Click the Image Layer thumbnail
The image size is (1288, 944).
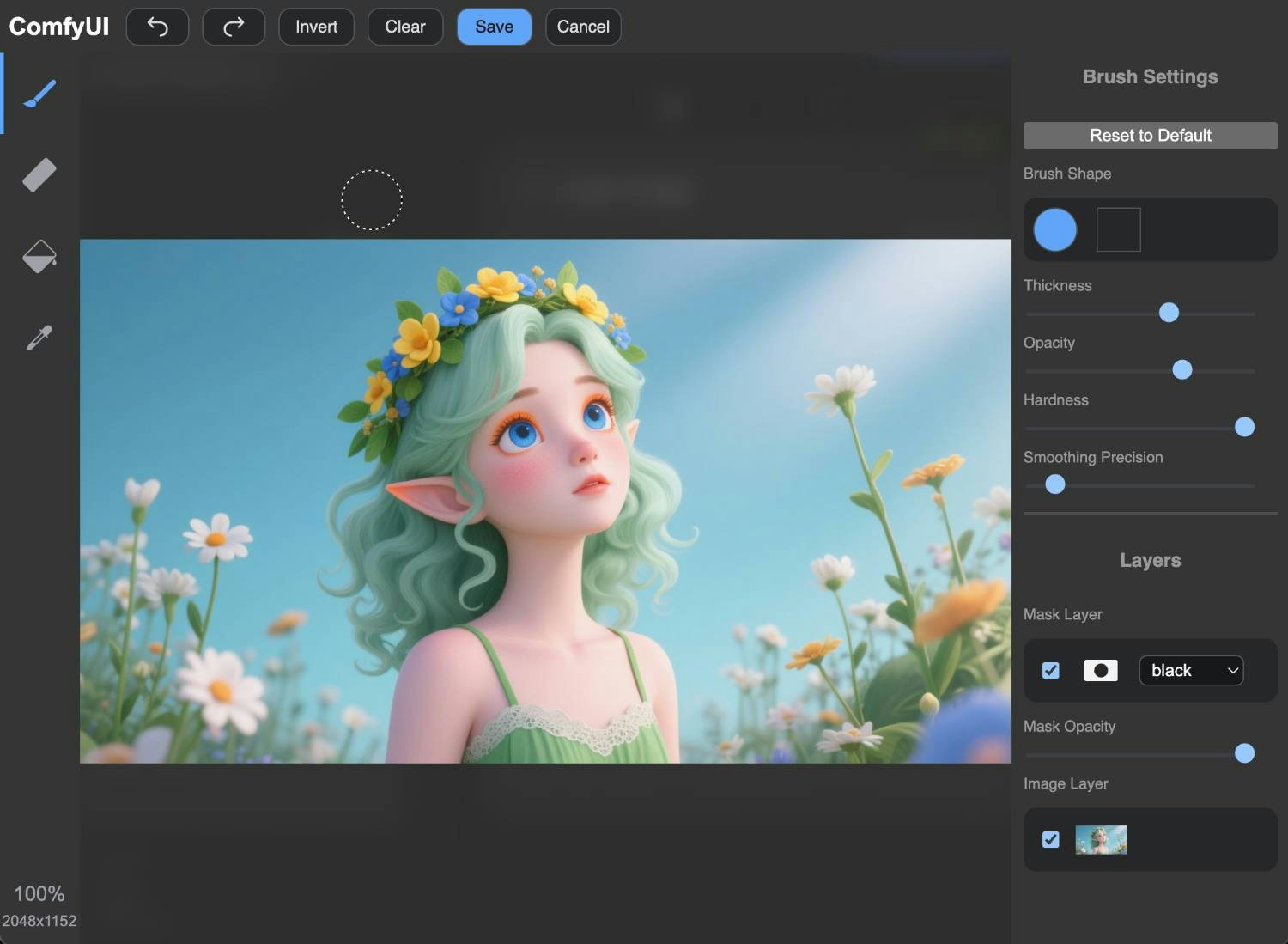(x=1101, y=839)
